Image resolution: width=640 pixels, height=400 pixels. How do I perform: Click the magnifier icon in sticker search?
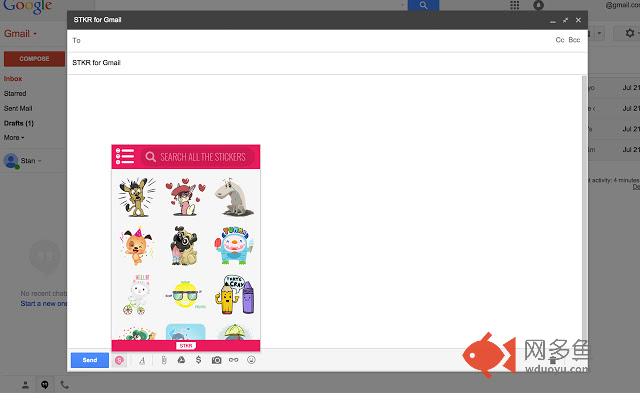click(151, 157)
